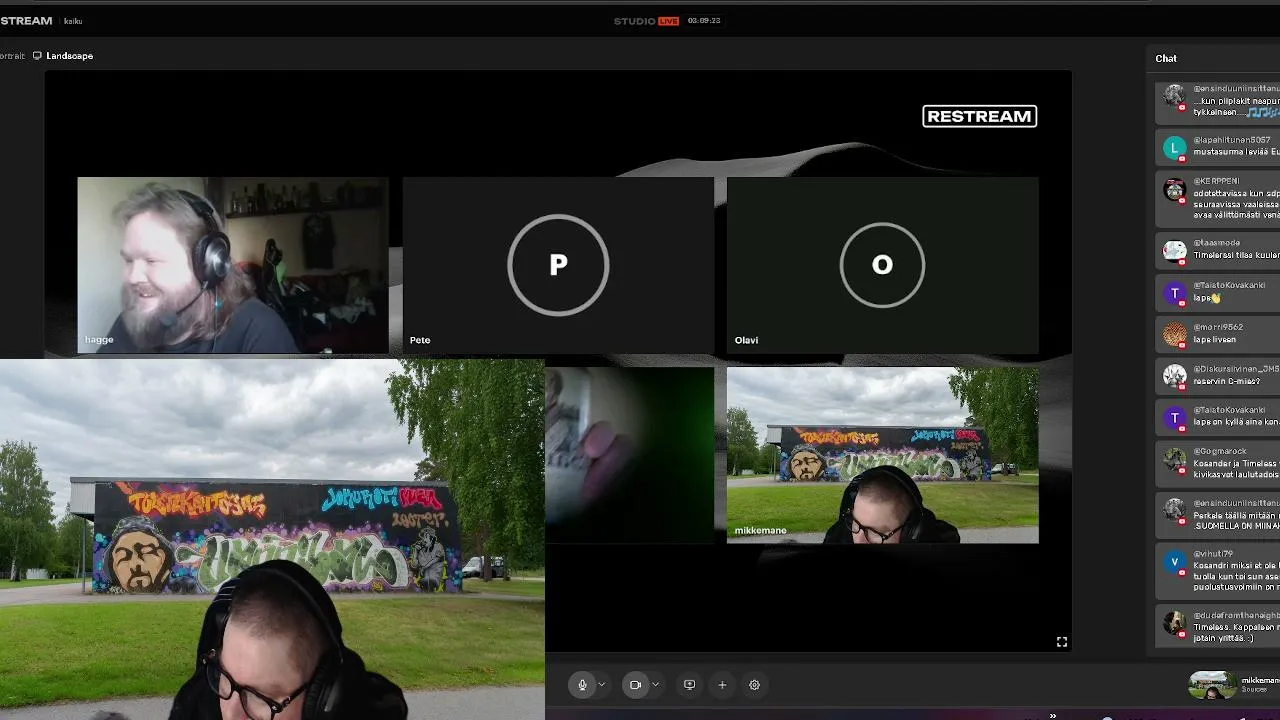Click the username @vihuti79 in chat
Viewport: 1280px width, 720px height.
coord(1213,553)
